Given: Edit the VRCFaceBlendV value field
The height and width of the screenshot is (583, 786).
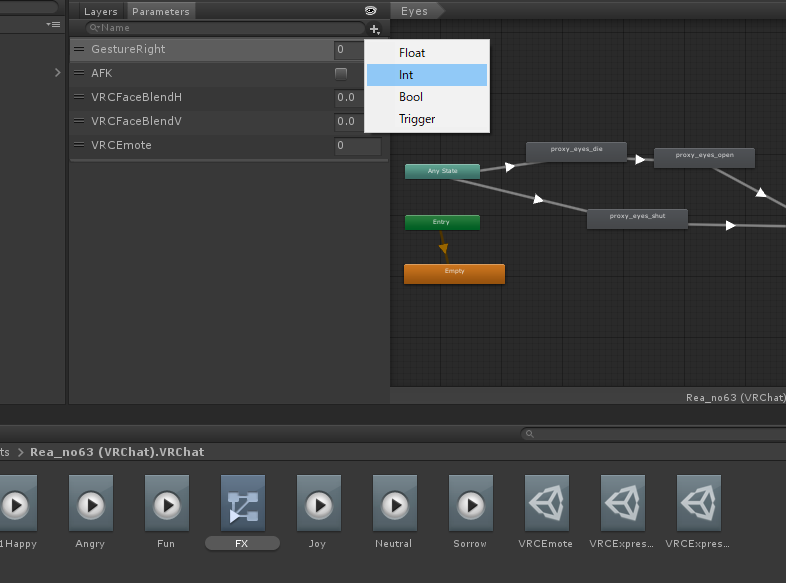Looking at the screenshot, I should click(x=349, y=121).
